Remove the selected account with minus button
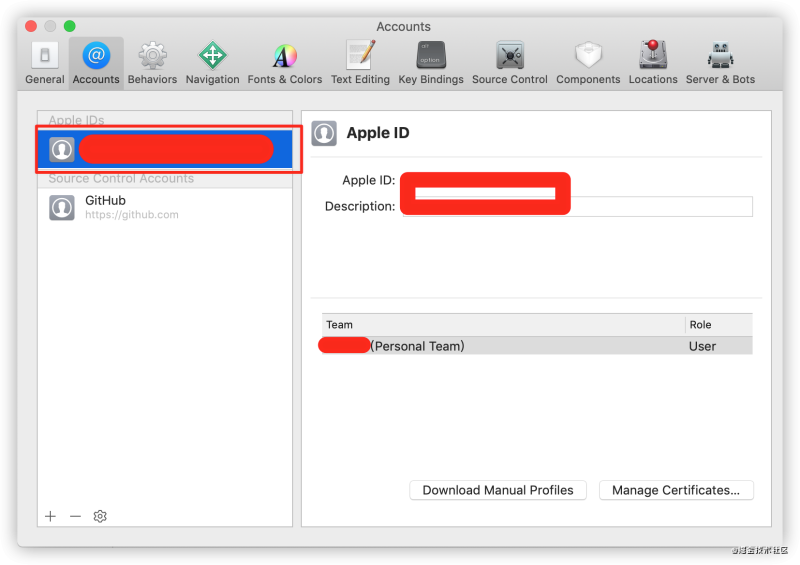Image resolution: width=800 pixels, height=565 pixels. tap(76, 516)
